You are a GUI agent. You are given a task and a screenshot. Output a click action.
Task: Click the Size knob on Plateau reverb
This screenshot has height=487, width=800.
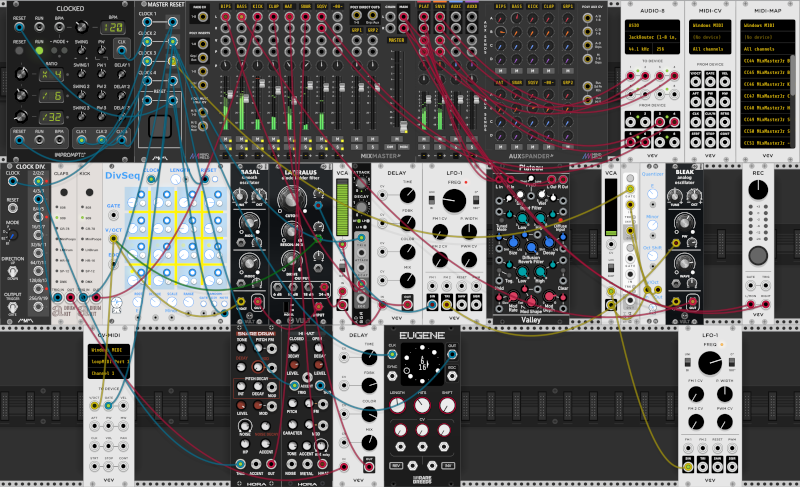coord(513,242)
